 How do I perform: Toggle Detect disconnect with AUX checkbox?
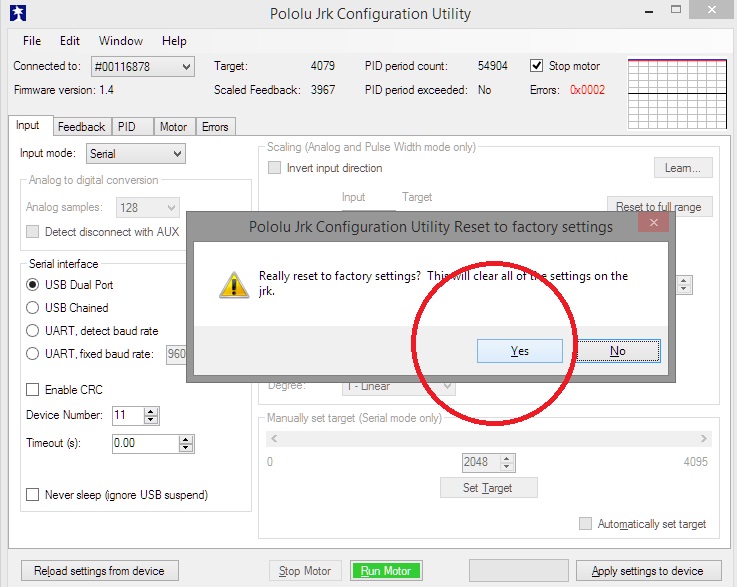pyautogui.click(x=32, y=232)
